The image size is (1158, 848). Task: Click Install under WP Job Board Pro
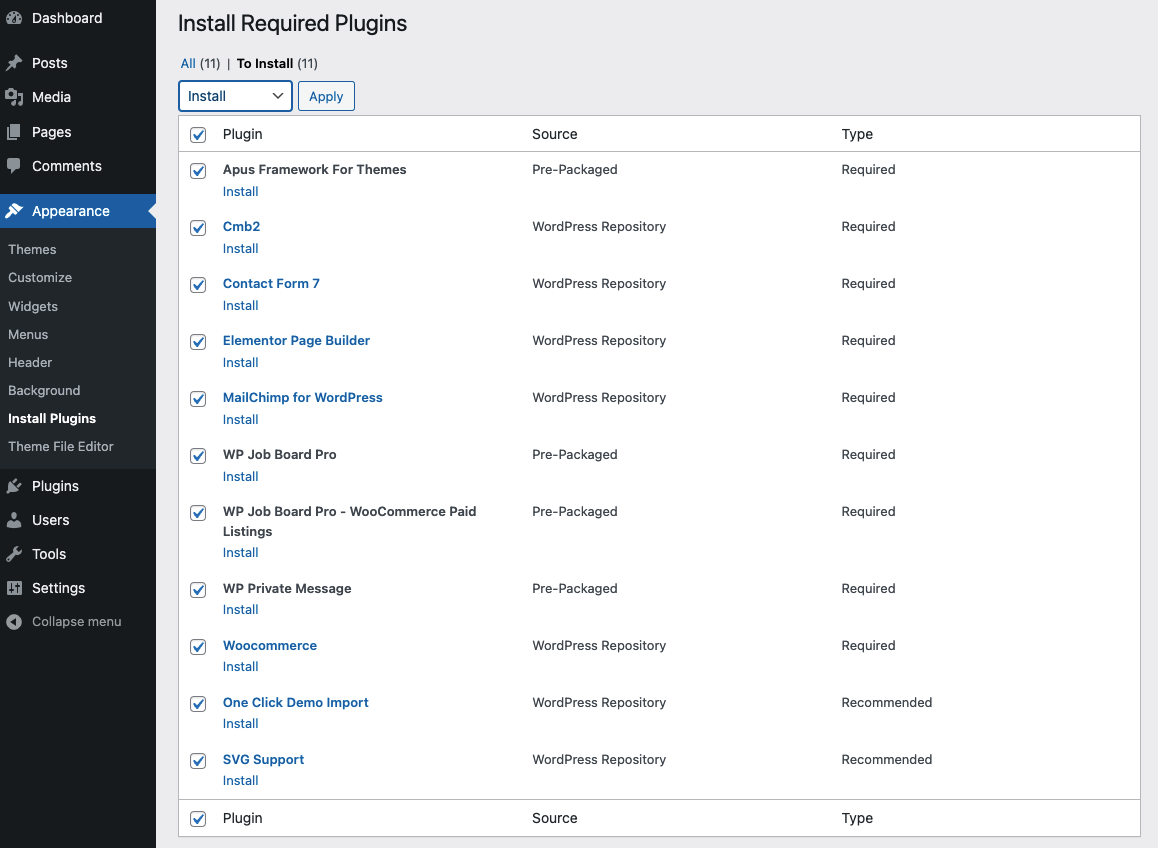(x=241, y=477)
